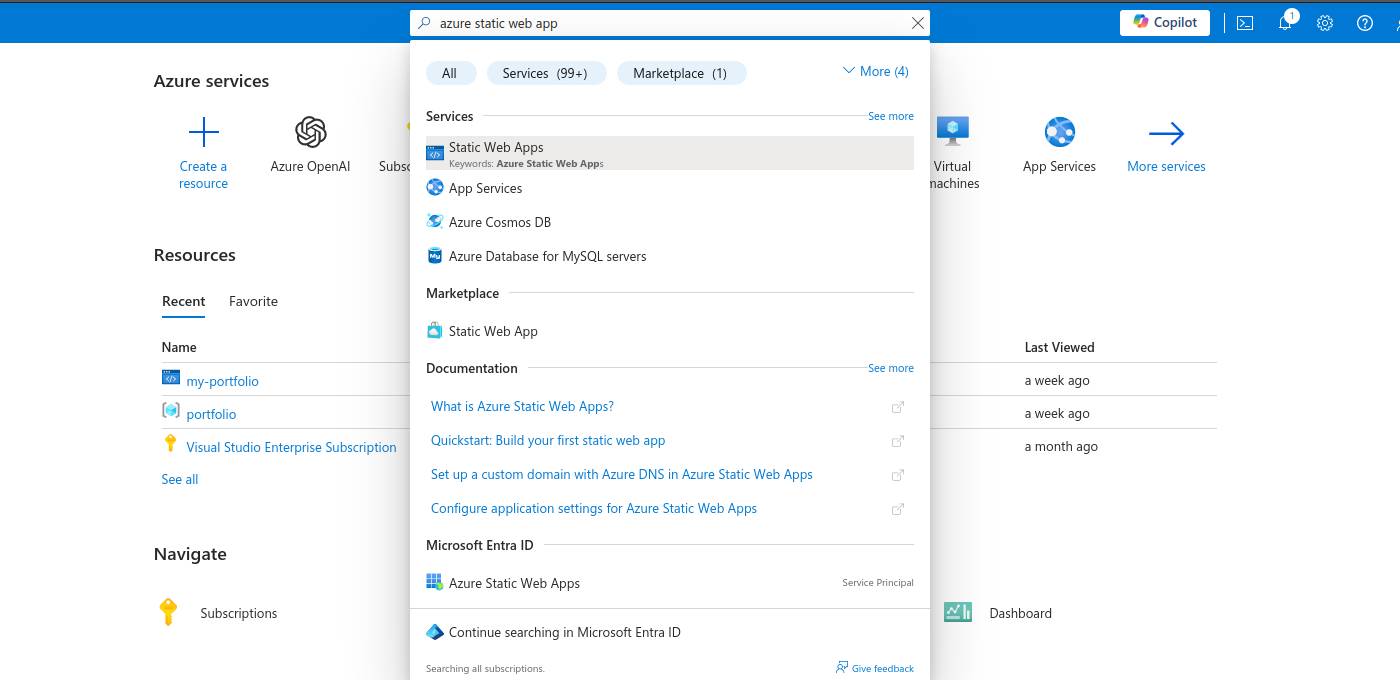1400x680 pixels.
Task: Click my-portfolio static web app icon
Action: tap(170, 377)
